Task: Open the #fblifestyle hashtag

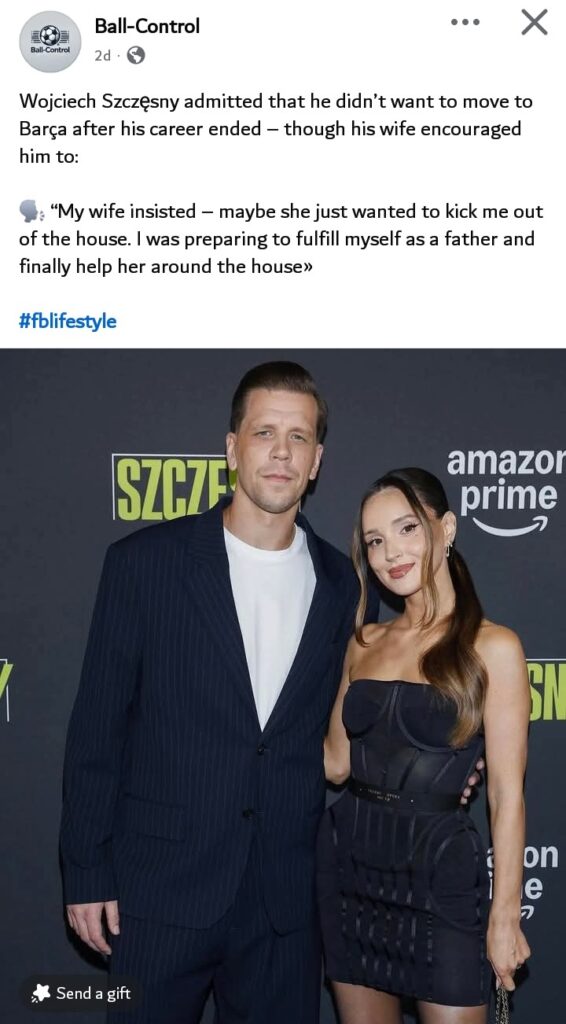Action: pos(68,321)
